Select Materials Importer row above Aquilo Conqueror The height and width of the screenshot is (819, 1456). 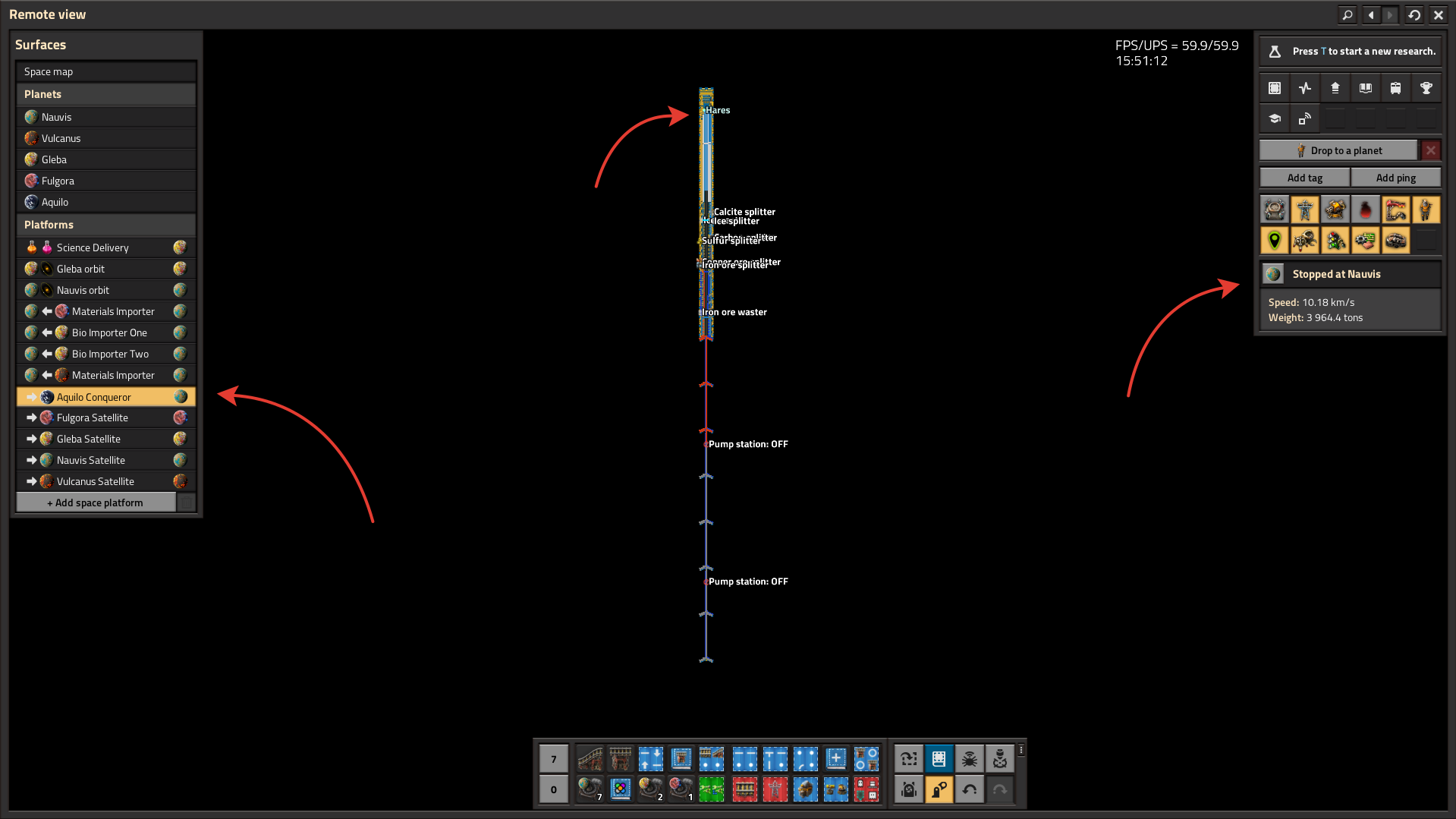pyautogui.click(x=106, y=375)
